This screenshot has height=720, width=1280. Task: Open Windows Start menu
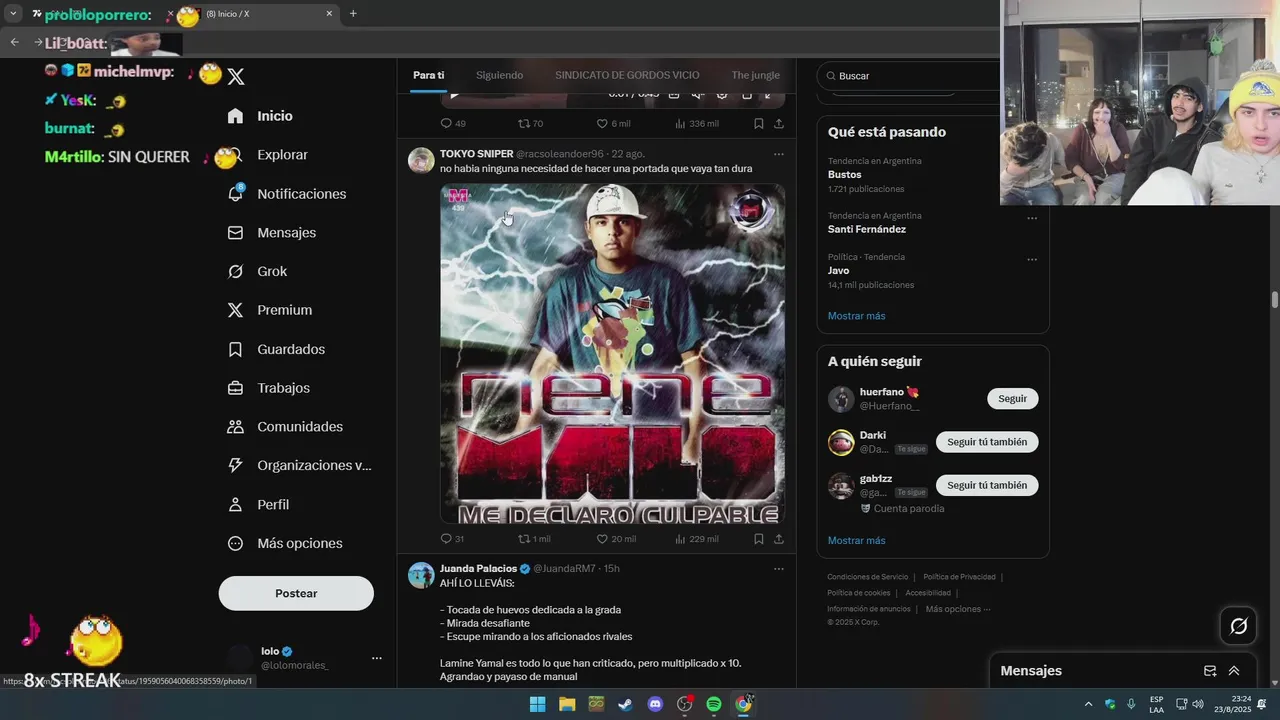[x=537, y=704]
